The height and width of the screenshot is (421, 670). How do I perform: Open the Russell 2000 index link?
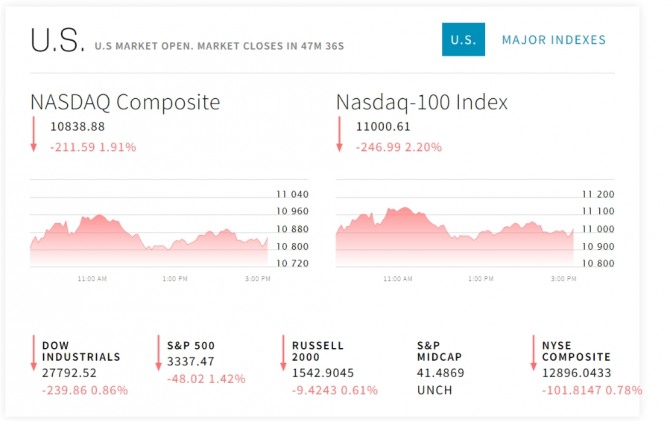[318, 351]
